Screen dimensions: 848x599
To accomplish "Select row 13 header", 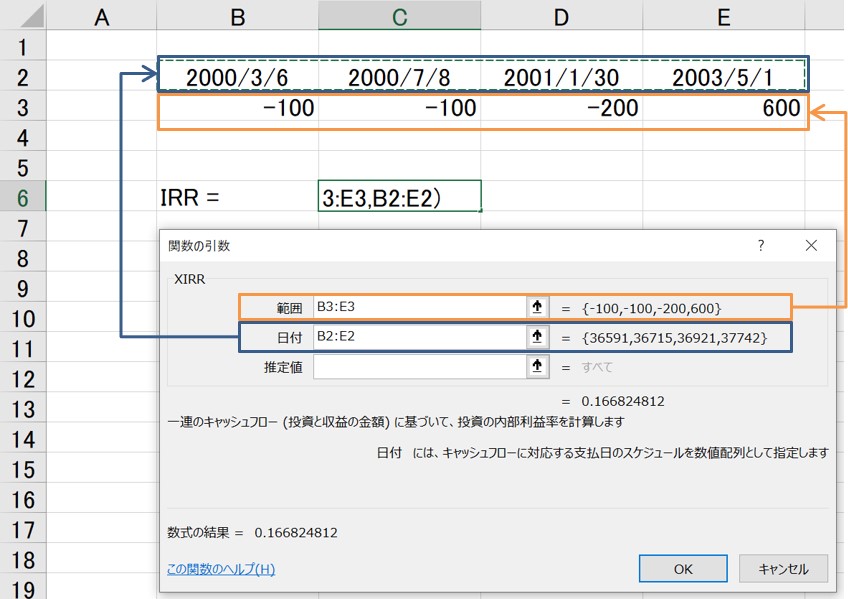I will pyautogui.click(x=23, y=409).
